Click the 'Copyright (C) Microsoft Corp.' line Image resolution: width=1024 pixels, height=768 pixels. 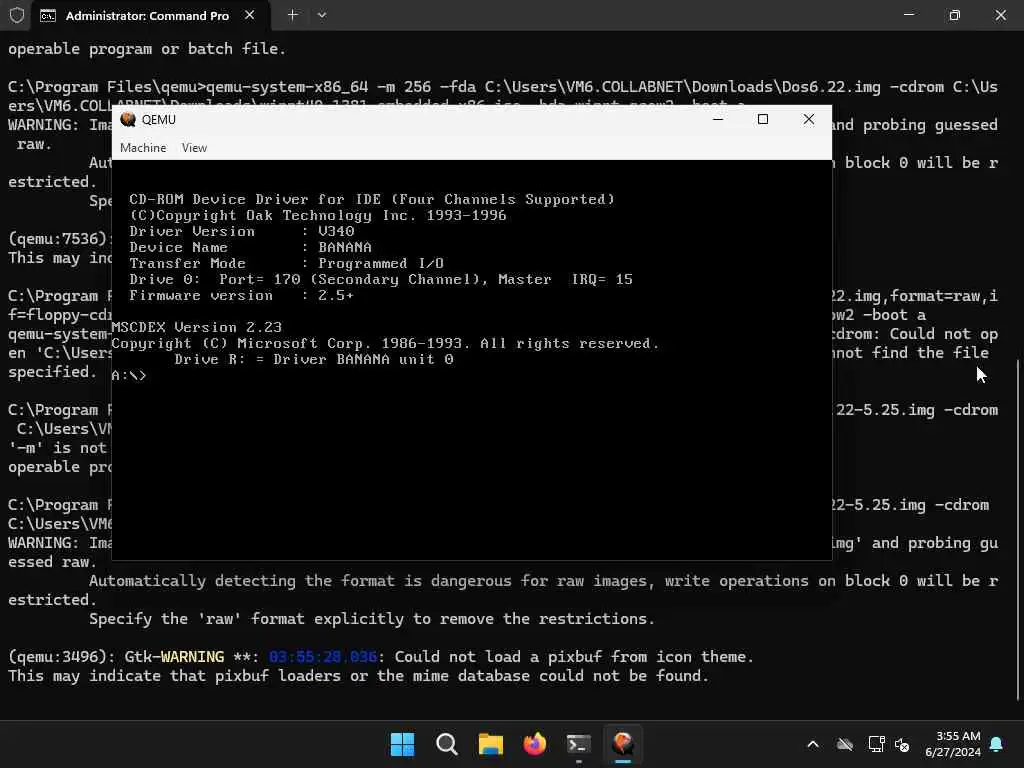click(385, 344)
